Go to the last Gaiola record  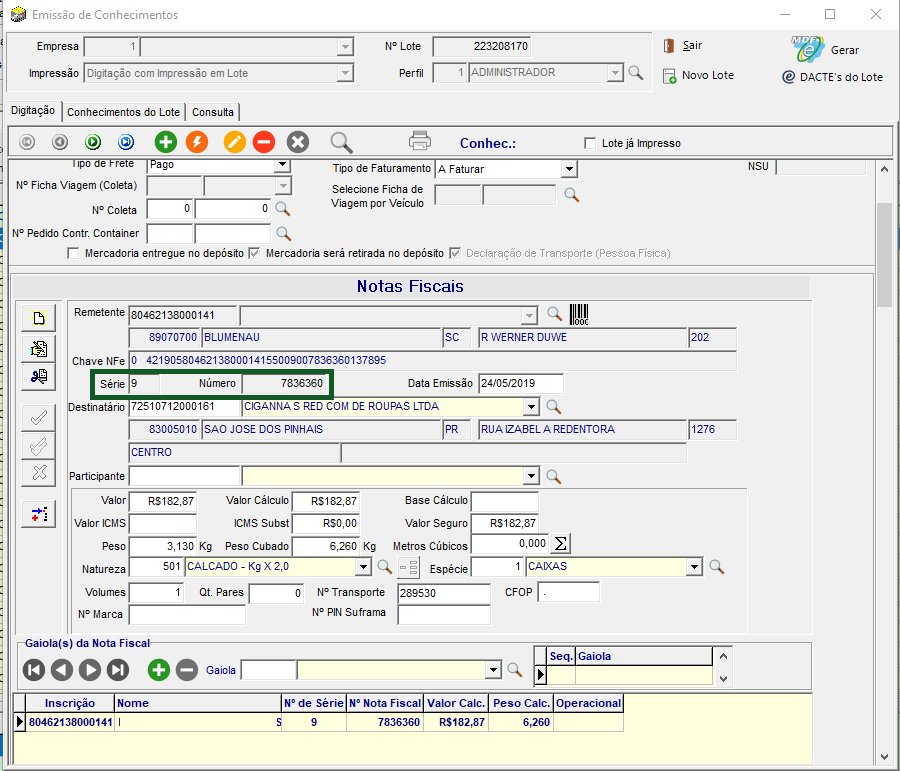118,670
